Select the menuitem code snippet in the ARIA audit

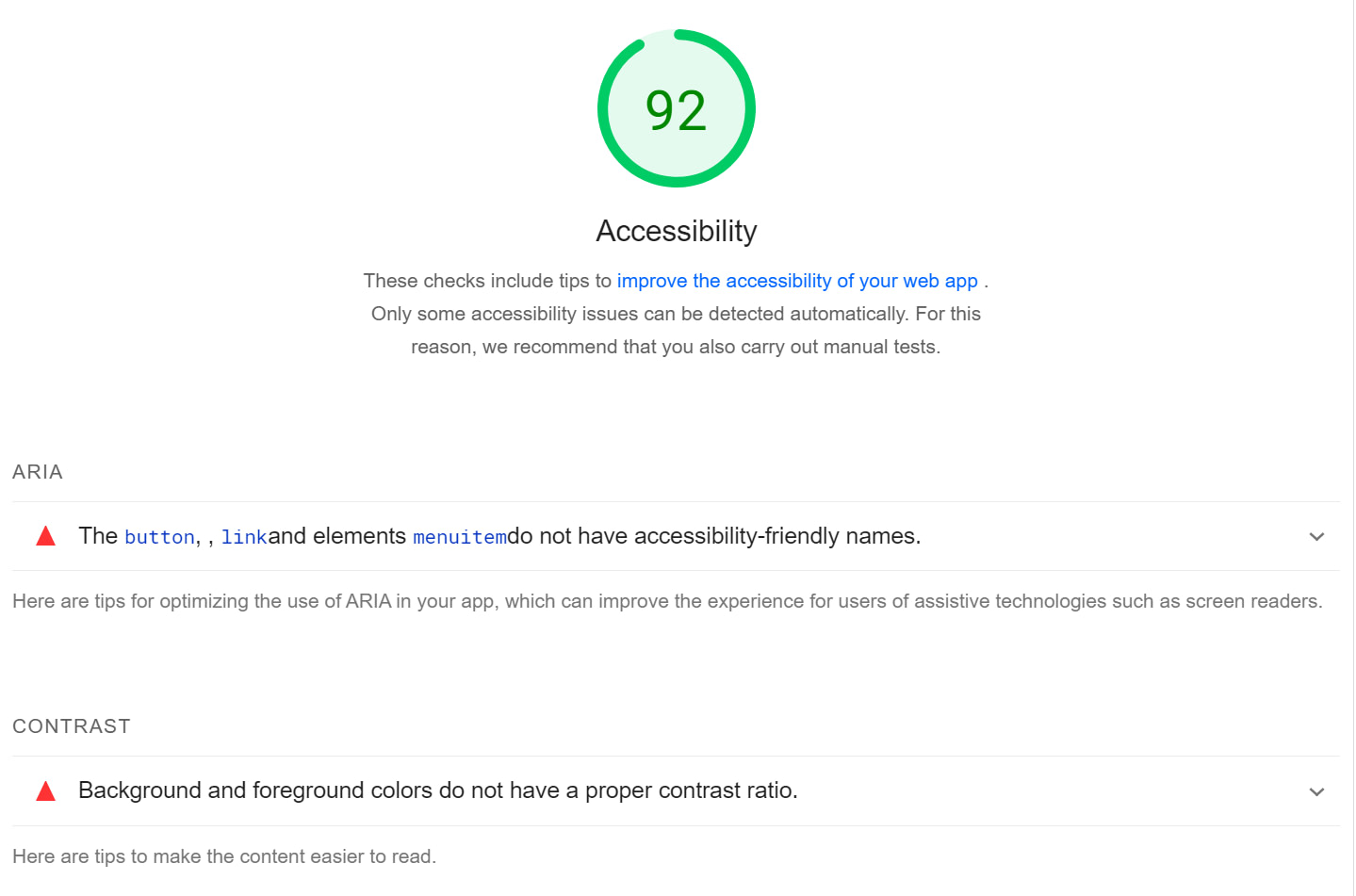coord(459,536)
